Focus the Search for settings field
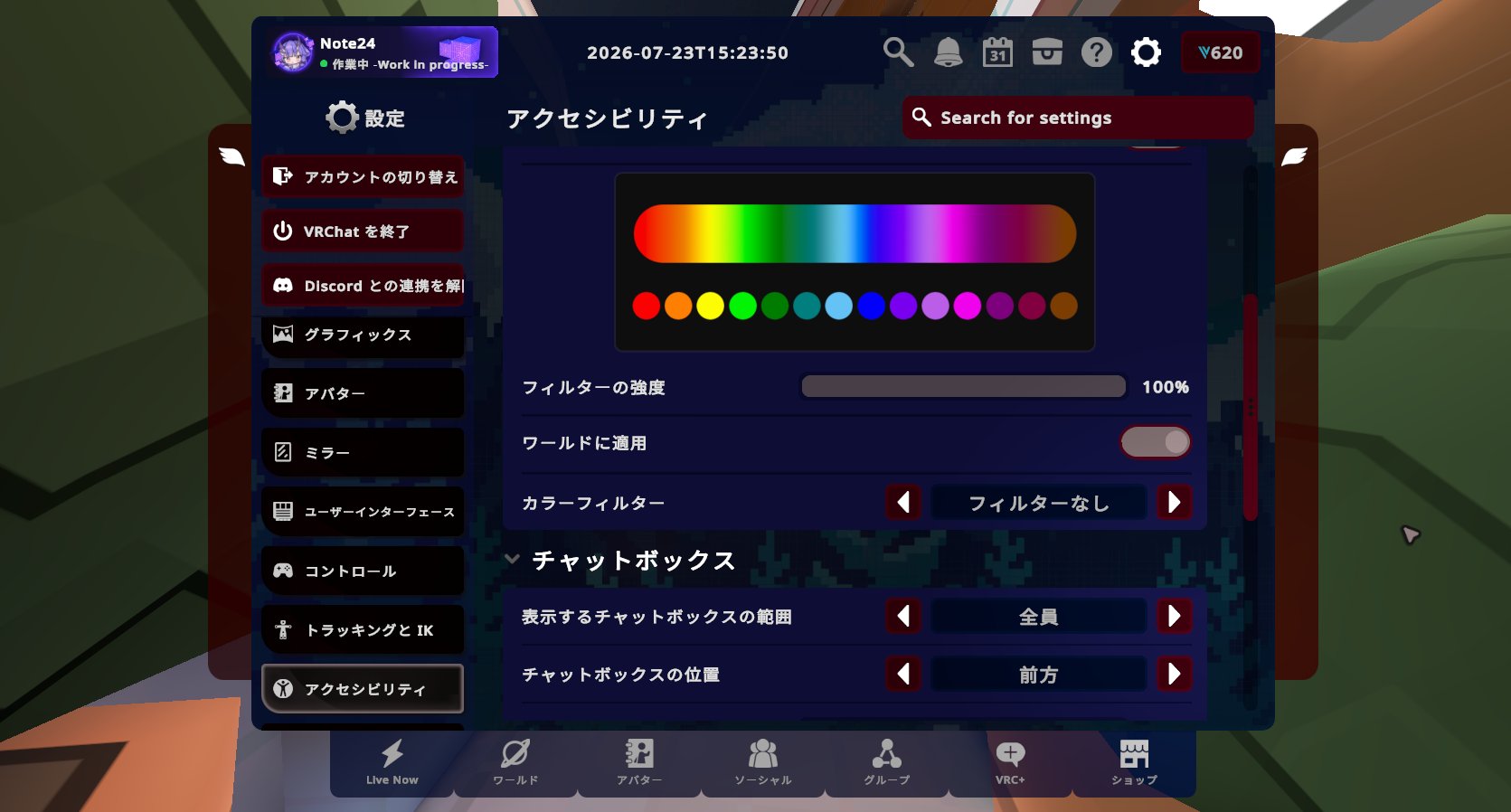 [x=1078, y=118]
